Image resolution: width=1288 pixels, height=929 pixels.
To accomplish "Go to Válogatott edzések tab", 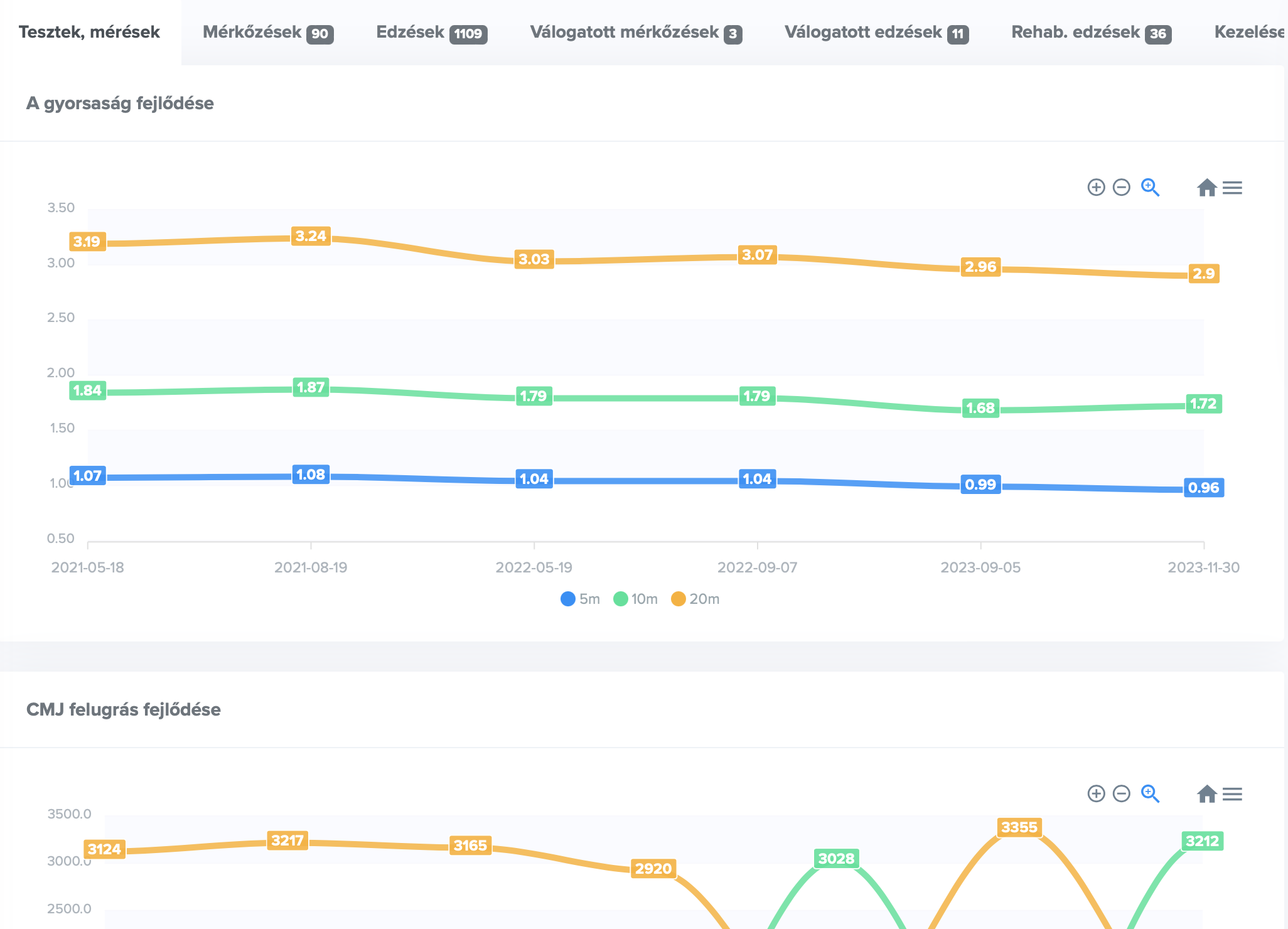I will tap(876, 33).
